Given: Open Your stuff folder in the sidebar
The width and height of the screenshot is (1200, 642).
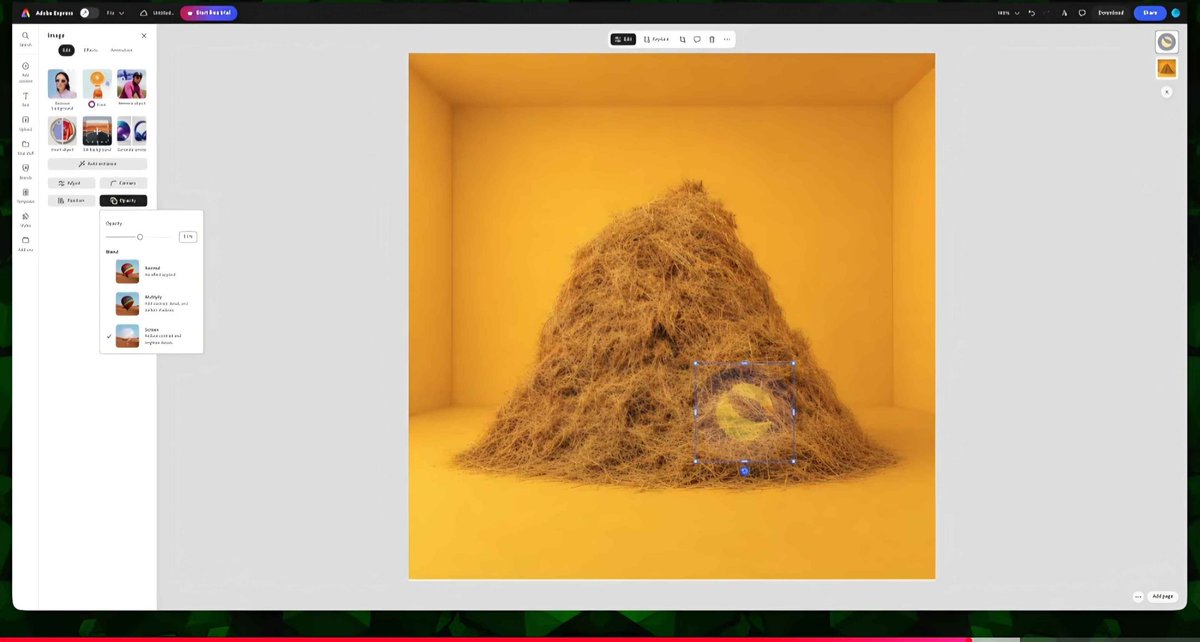Looking at the screenshot, I should click(25, 147).
